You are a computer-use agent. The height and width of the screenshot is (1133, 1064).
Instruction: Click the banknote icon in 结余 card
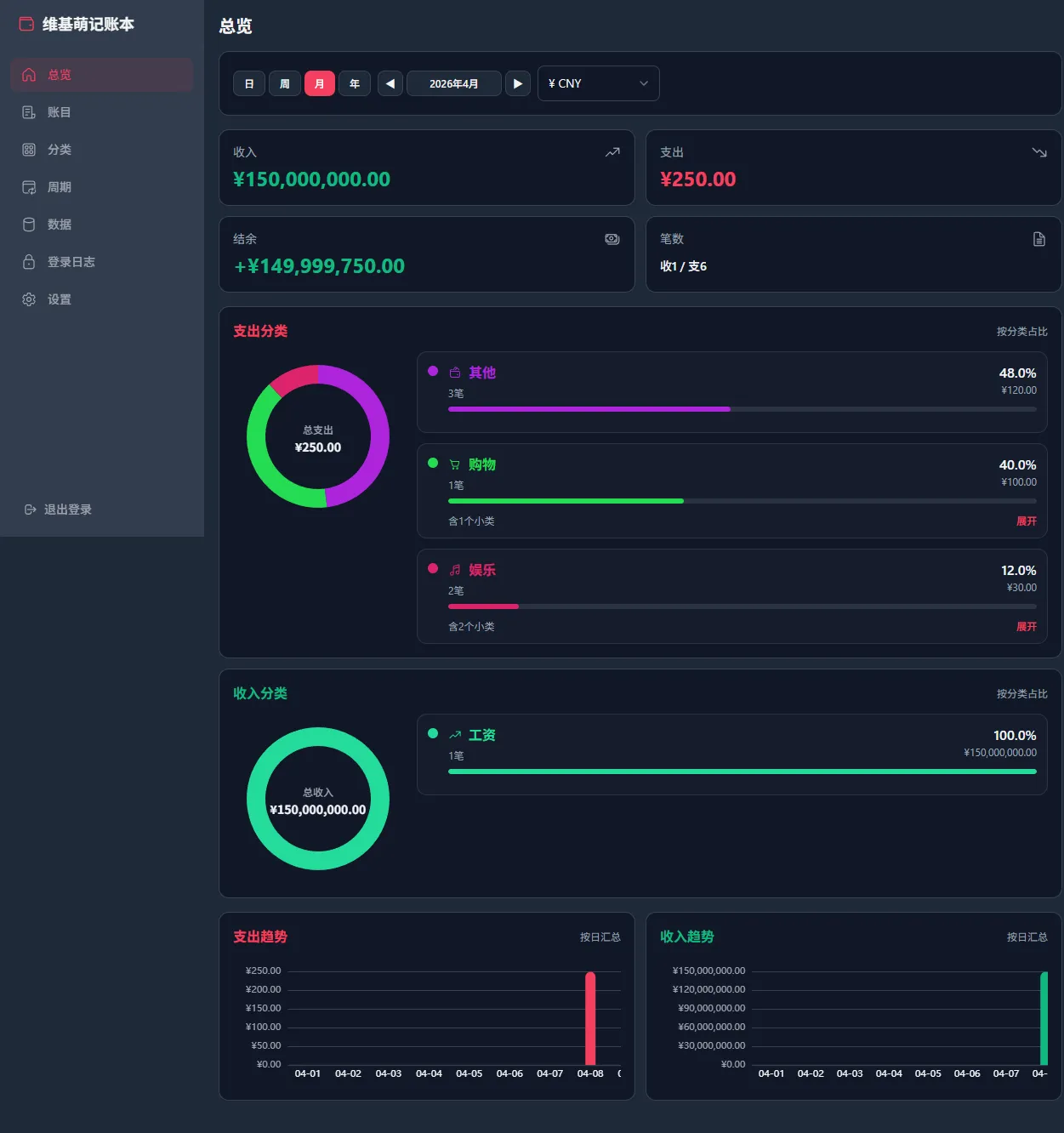[x=612, y=239]
